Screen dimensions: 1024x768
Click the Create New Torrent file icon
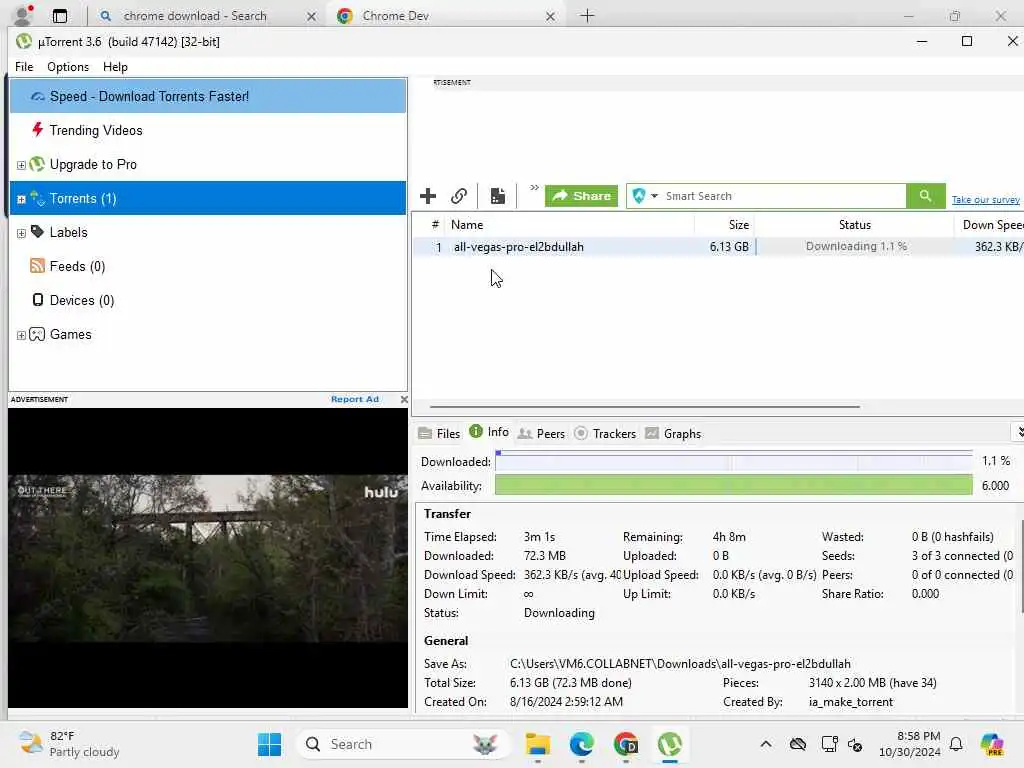(498, 196)
